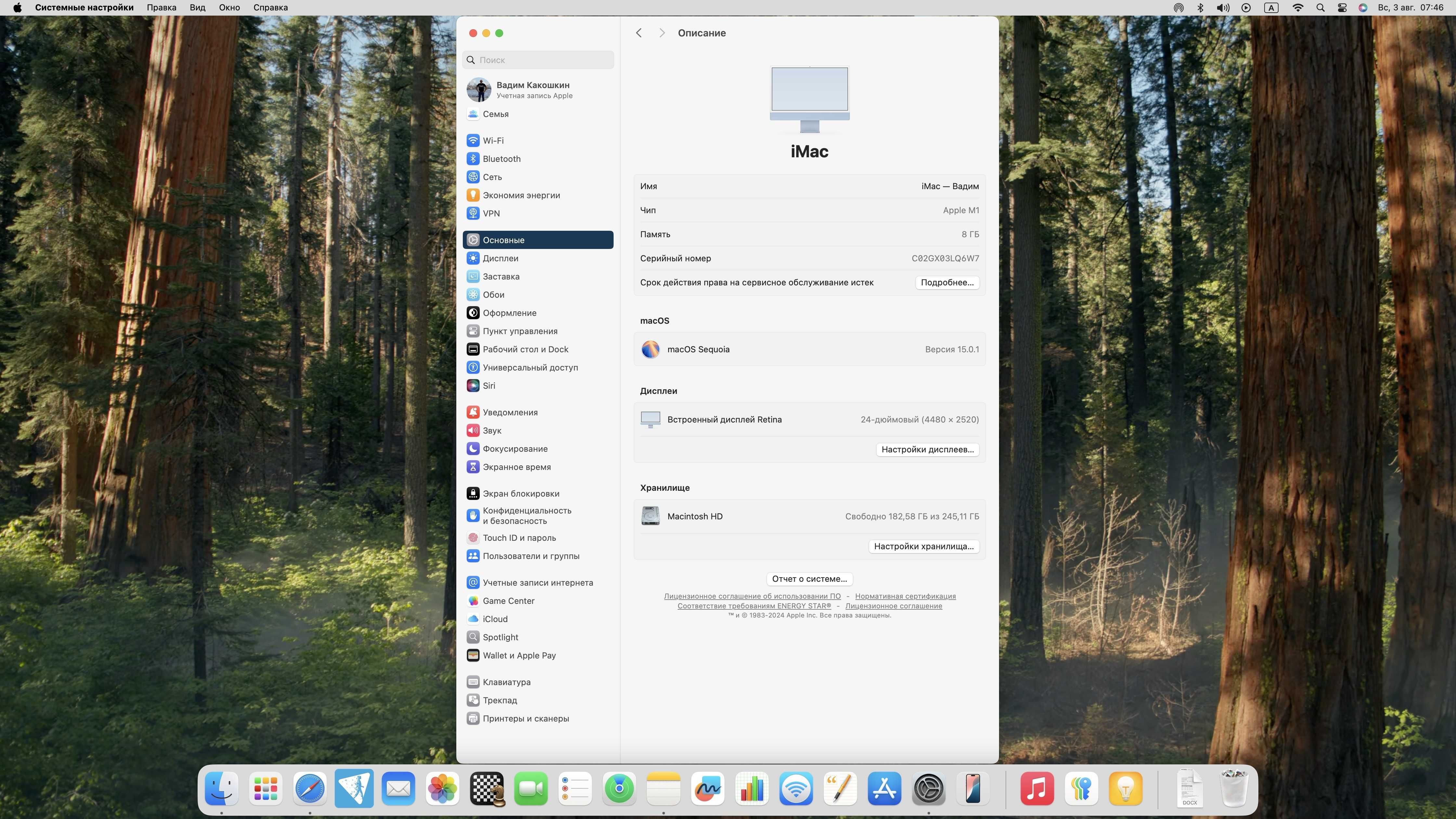Click the Macintosh HD storage row
1456x819 pixels.
pos(809,516)
